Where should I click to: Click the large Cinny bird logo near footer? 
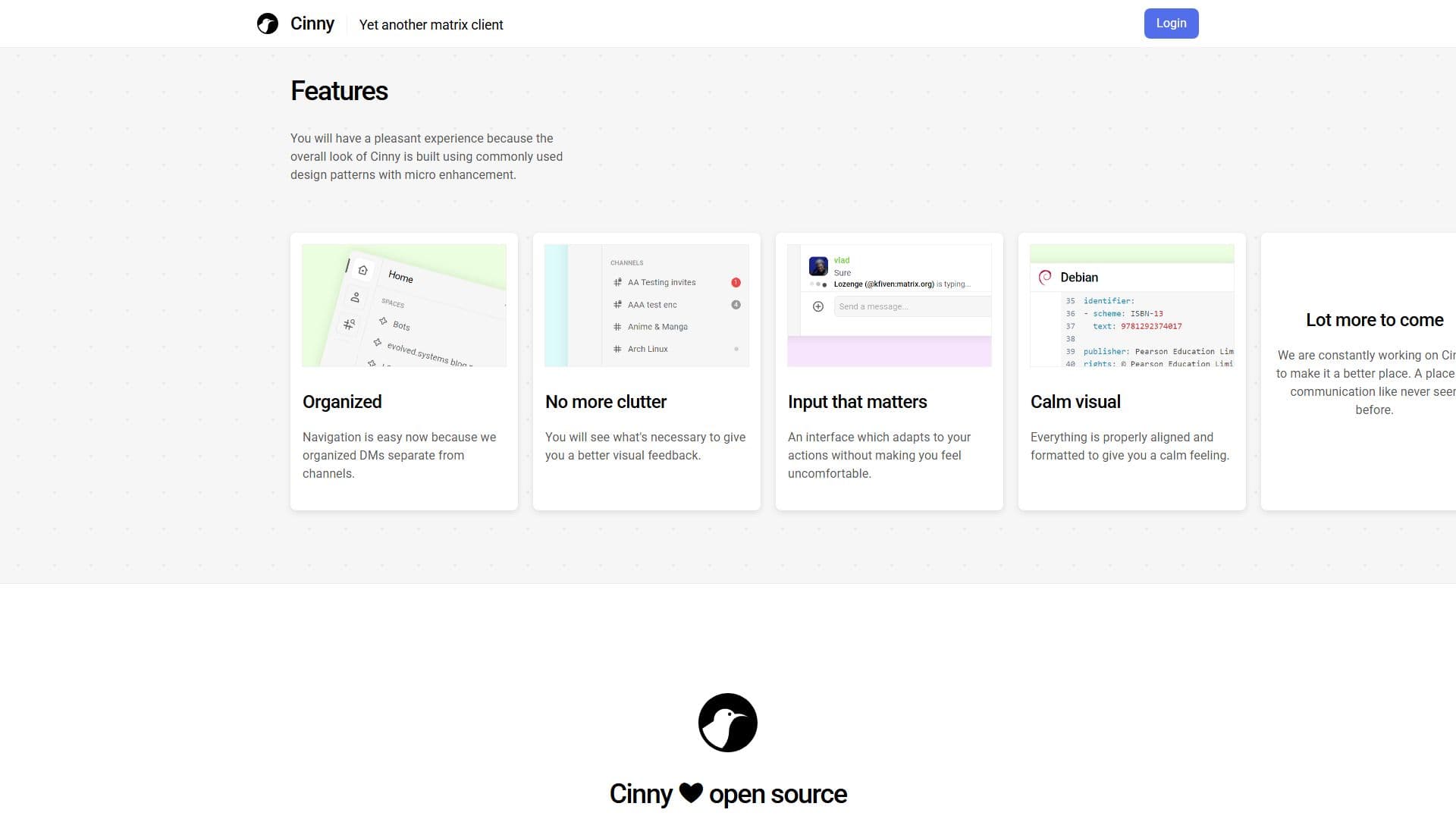coord(728,723)
